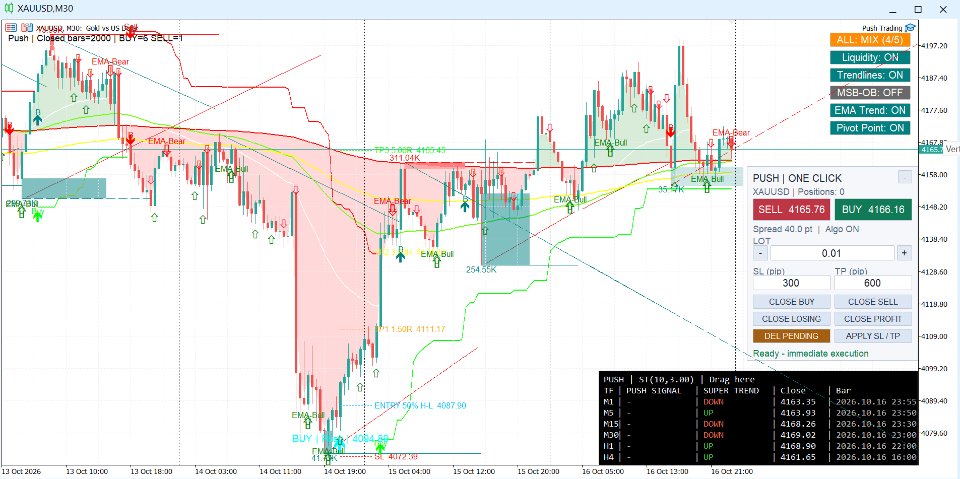
Task: Toggle the Pivot Point: ON button
Action: coord(870,128)
